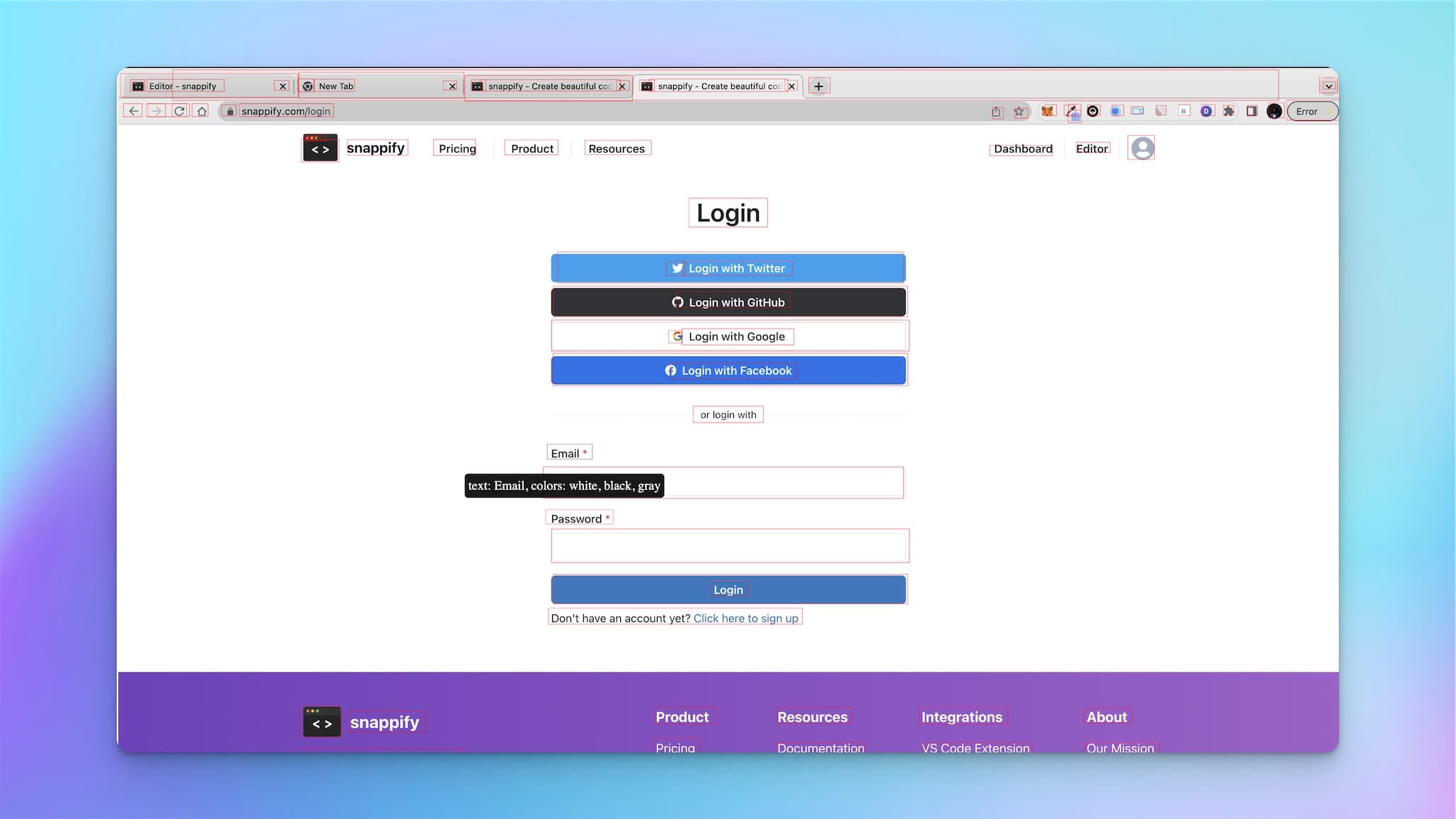Click the Facebook login icon button
This screenshot has width=1456, height=819.
pyautogui.click(x=670, y=370)
